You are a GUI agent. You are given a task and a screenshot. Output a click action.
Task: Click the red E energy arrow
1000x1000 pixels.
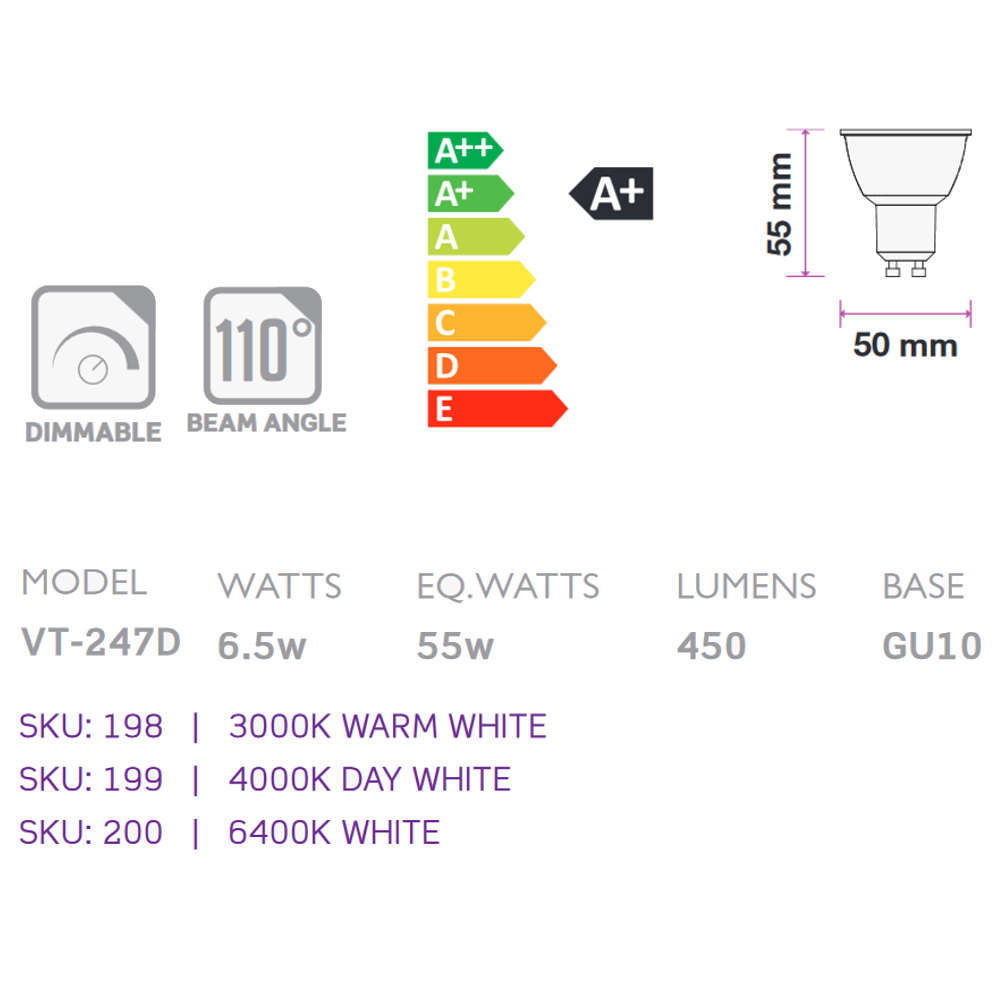[497, 409]
